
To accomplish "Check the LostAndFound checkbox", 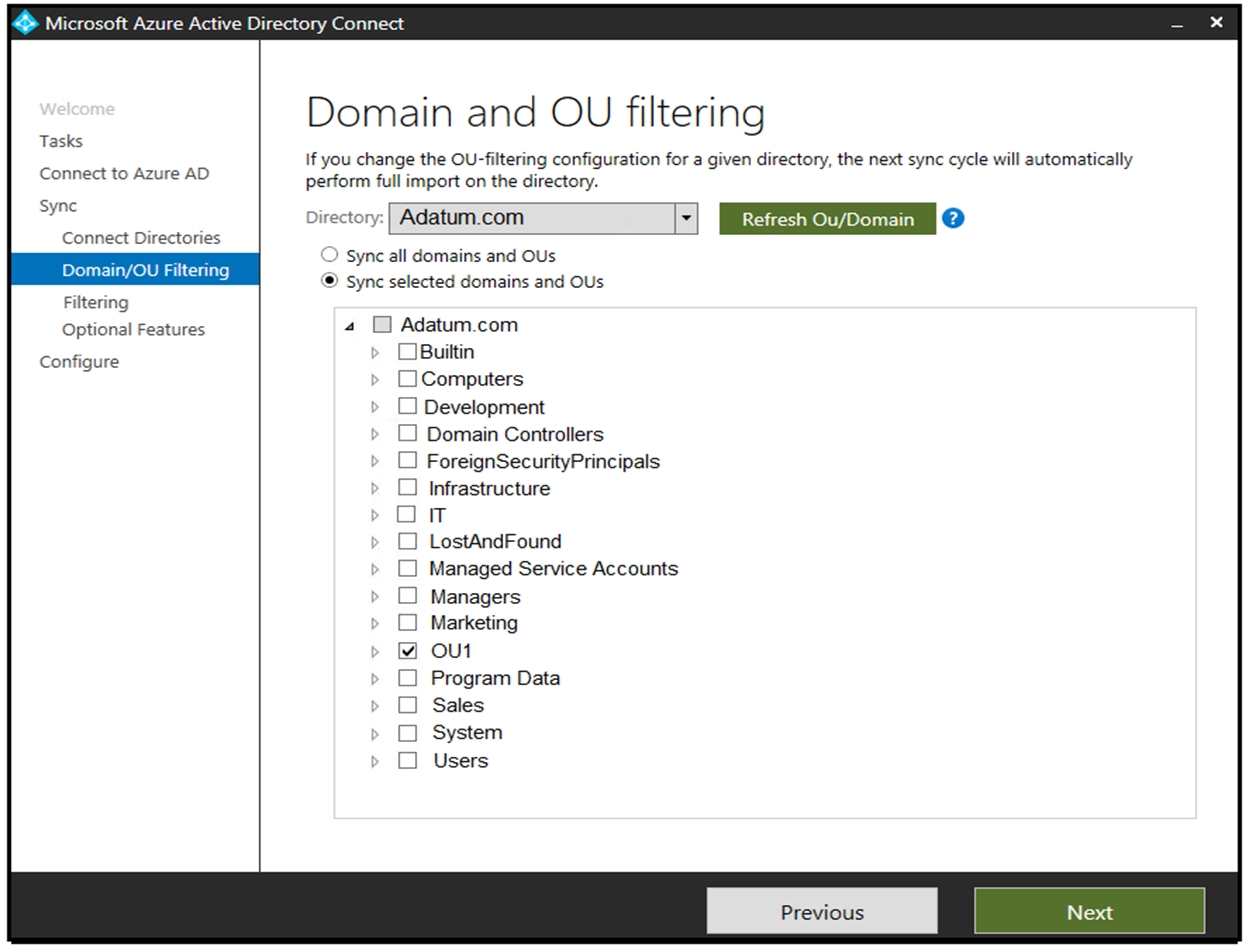I will [407, 541].
